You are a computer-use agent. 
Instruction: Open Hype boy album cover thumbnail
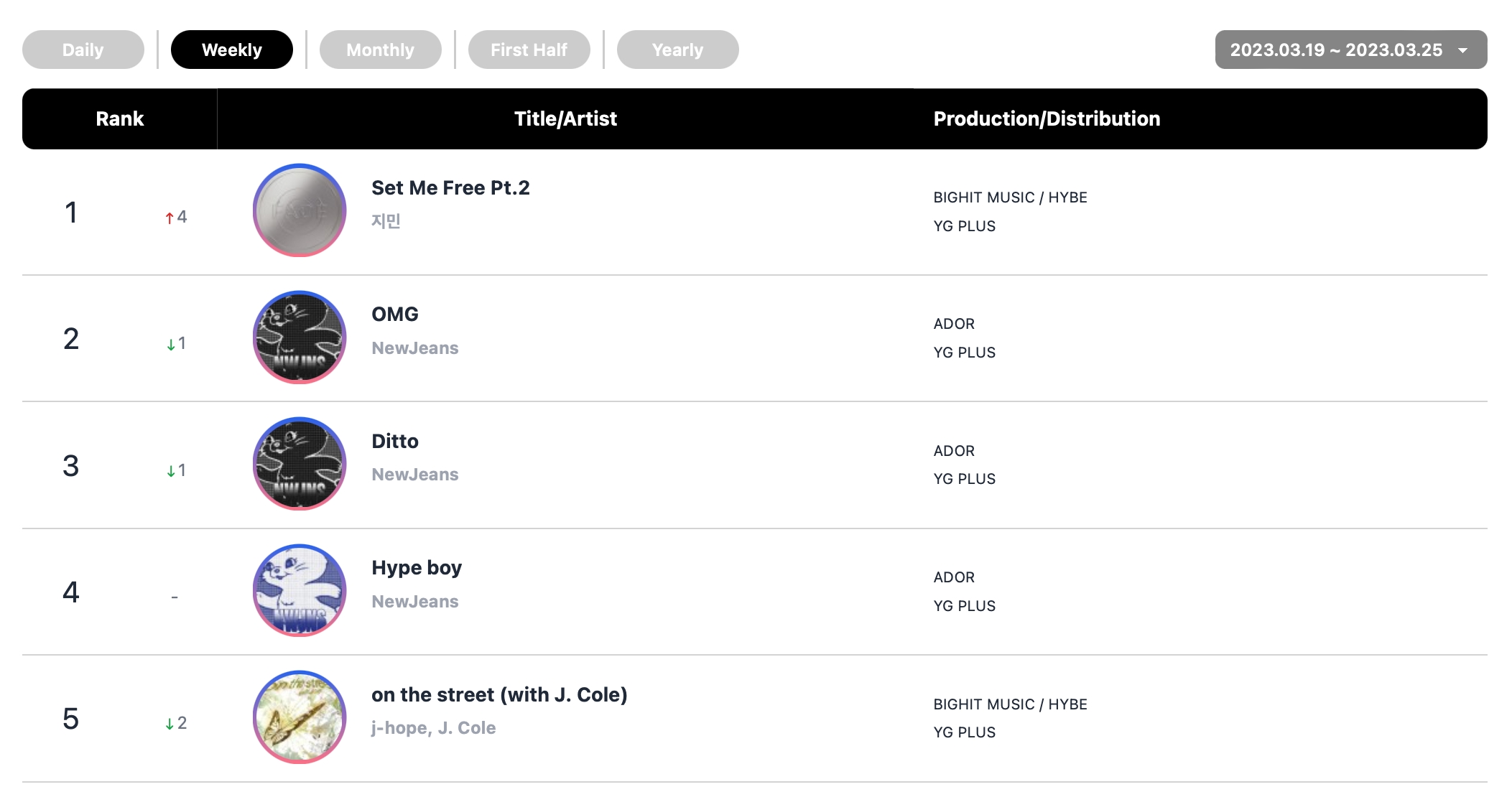tap(300, 590)
